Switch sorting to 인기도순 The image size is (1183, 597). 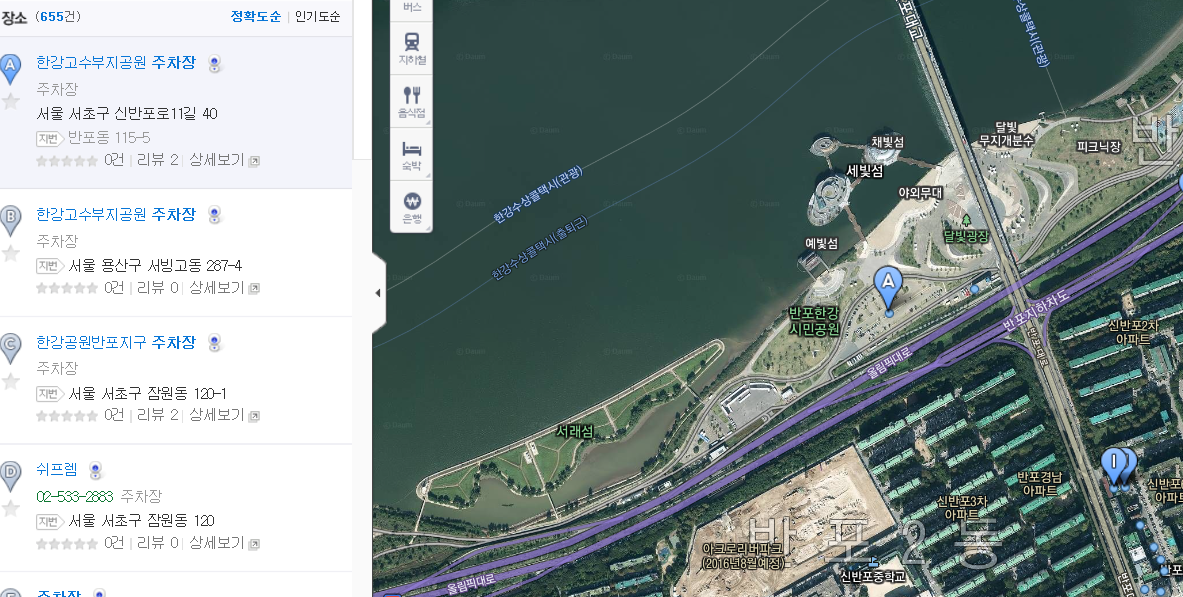point(317,17)
